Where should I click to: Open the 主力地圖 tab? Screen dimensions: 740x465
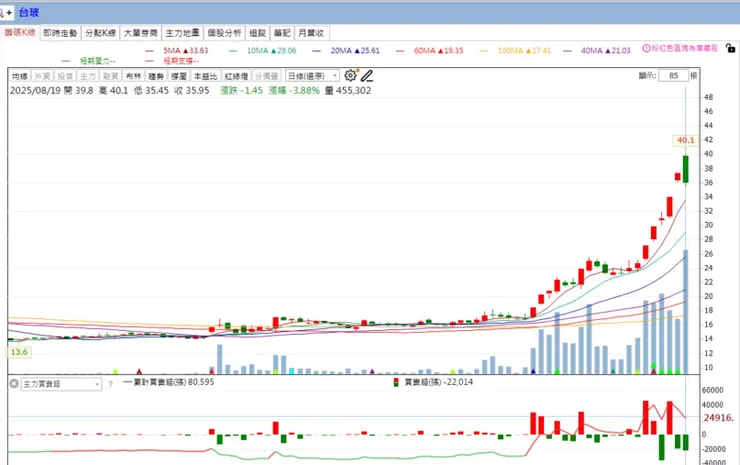tap(182, 33)
